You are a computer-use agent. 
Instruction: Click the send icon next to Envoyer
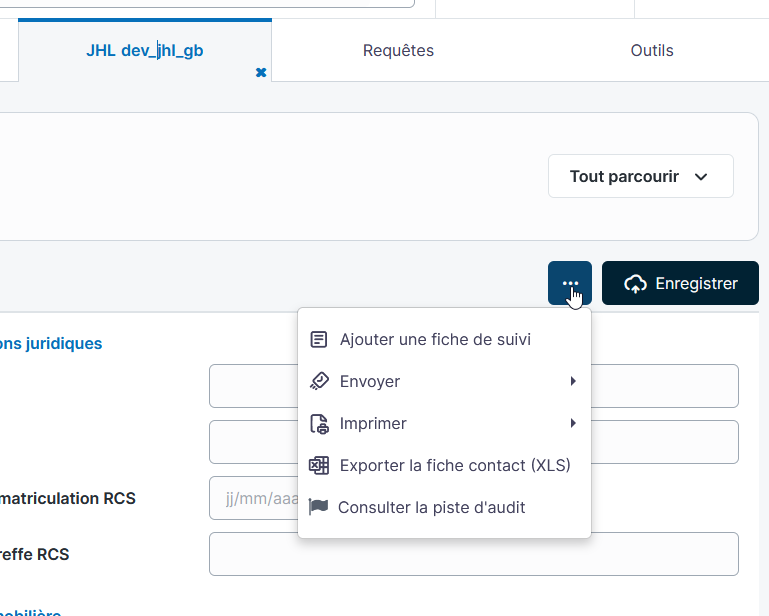point(319,382)
